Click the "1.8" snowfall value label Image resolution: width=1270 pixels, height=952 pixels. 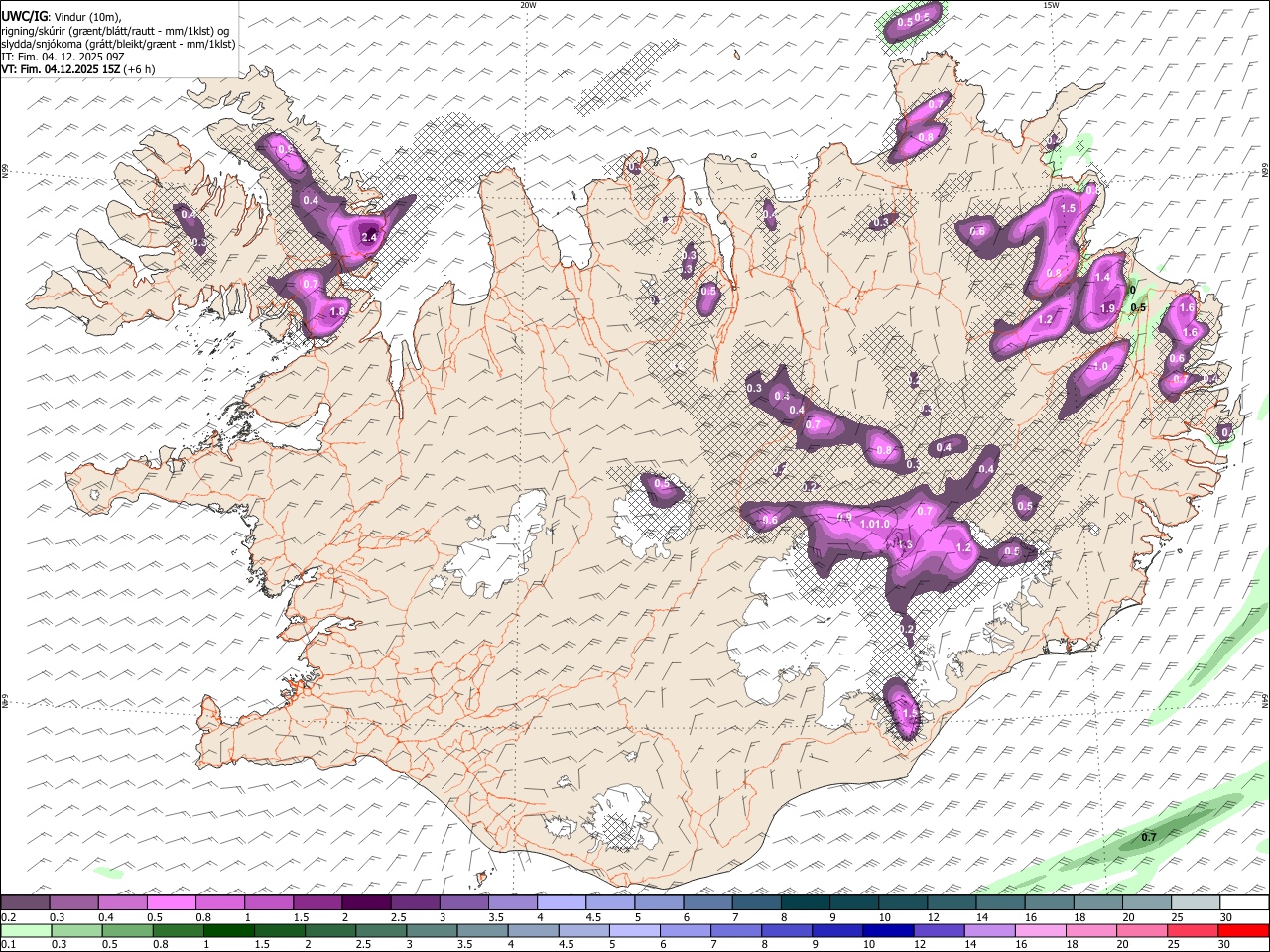pyautogui.click(x=336, y=311)
